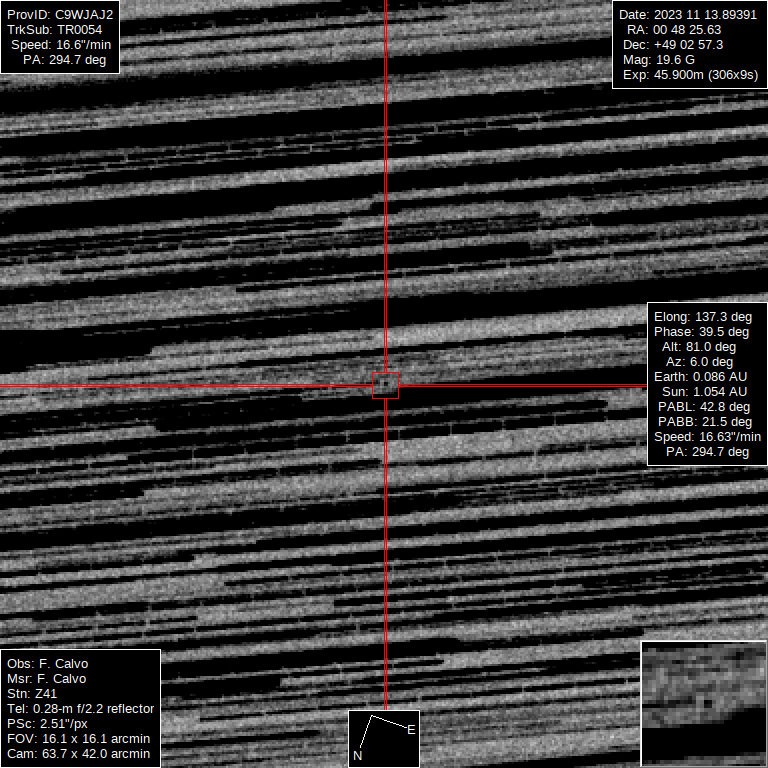
Task: Click the 'TrkSub: TR0054' text
Action: click(x=54, y=30)
